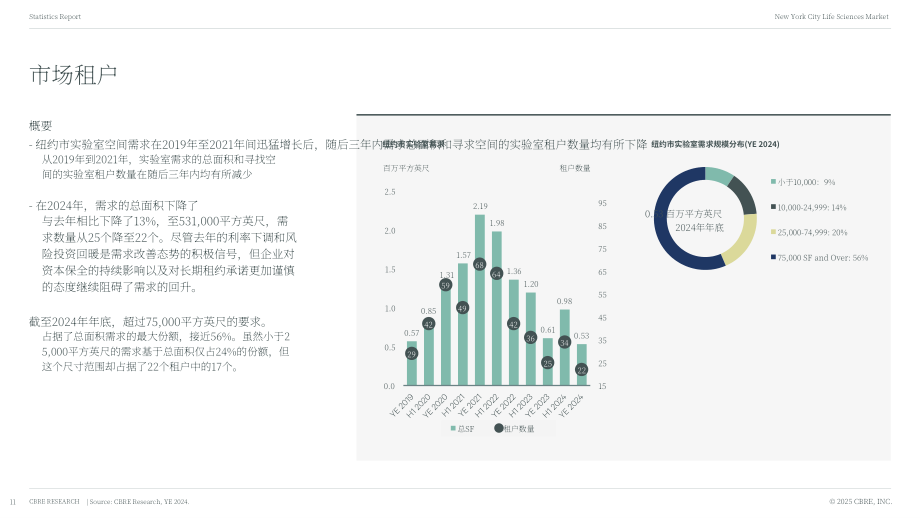Click the 25,000-74,999: 20% legend color square
920x518 pixels.
[x=773, y=232]
